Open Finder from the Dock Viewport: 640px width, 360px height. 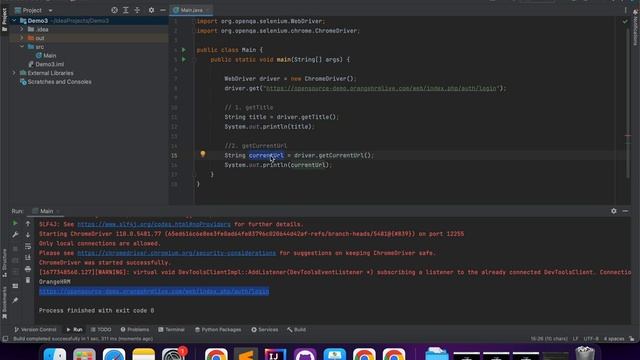click(x=55, y=354)
